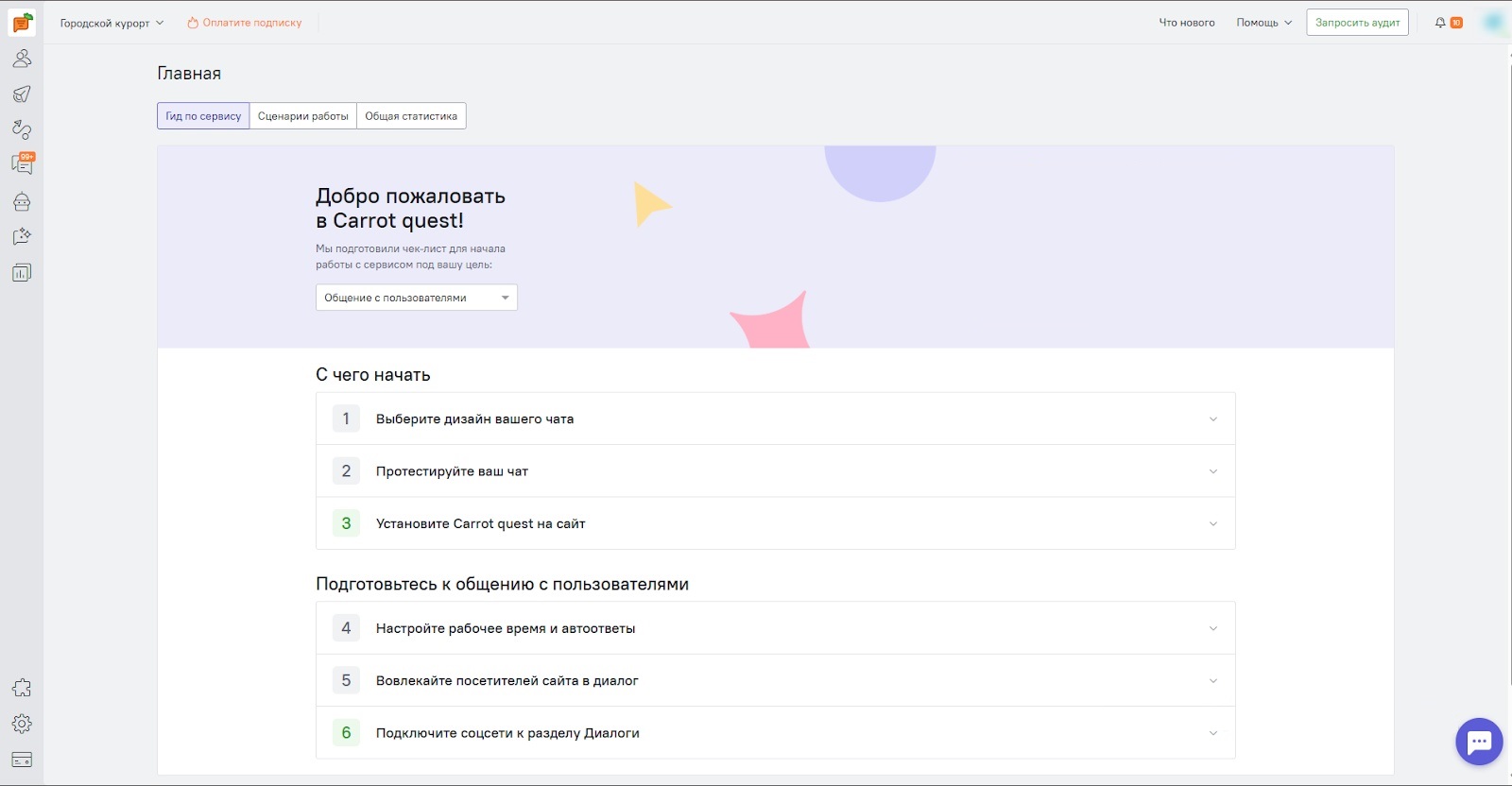Expand the 'Помощь' help menu
The height and width of the screenshot is (786, 1512).
[1263, 23]
